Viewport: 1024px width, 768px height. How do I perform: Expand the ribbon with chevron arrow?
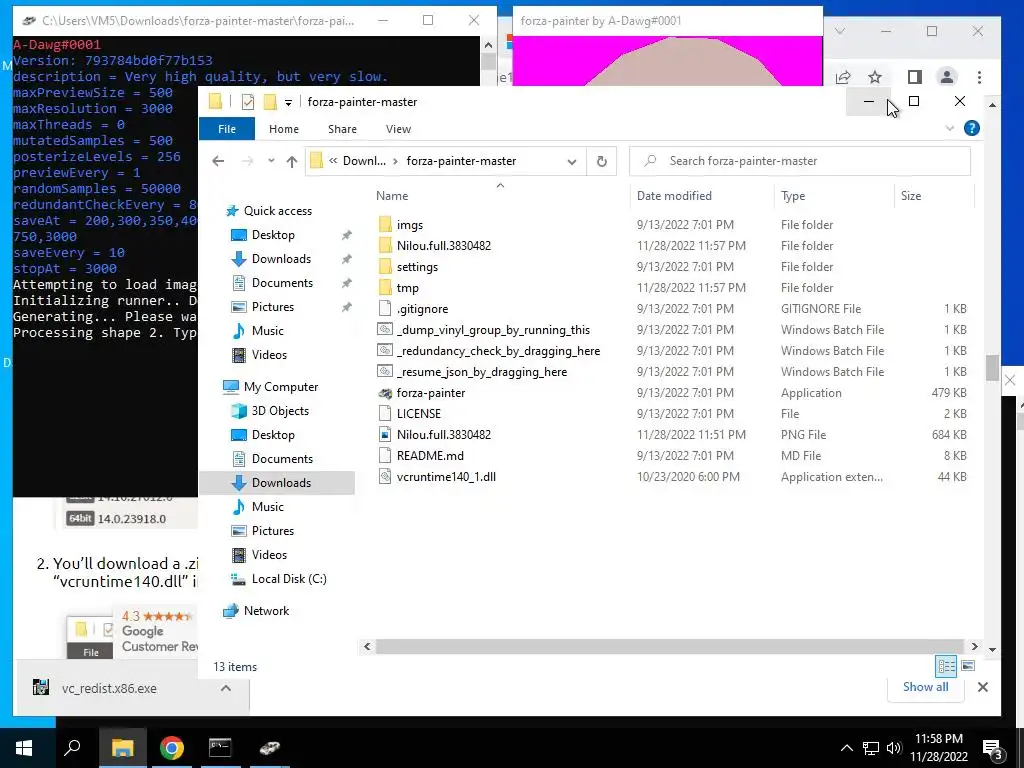click(x=950, y=128)
